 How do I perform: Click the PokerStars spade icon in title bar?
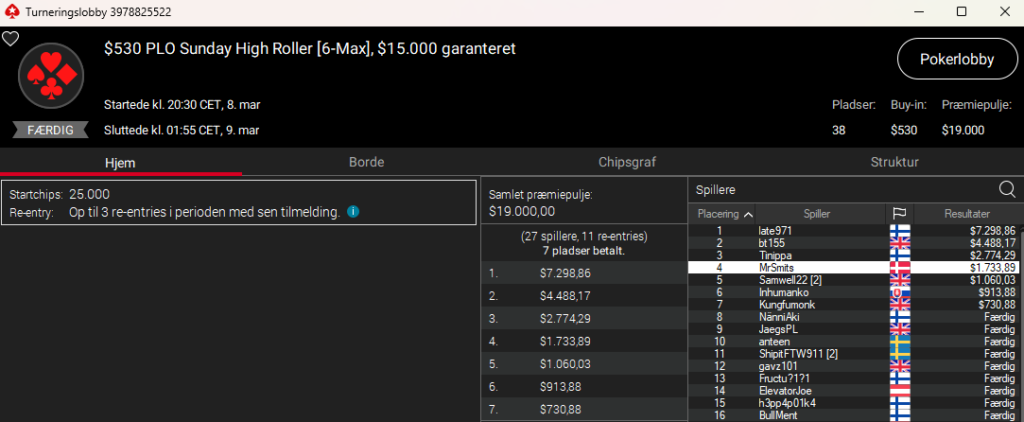coord(10,11)
